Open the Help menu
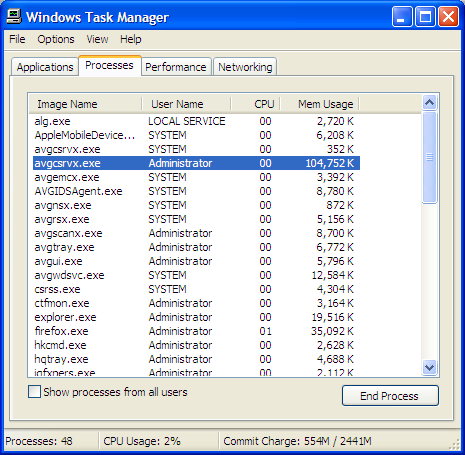 click(x=131, y=39)
